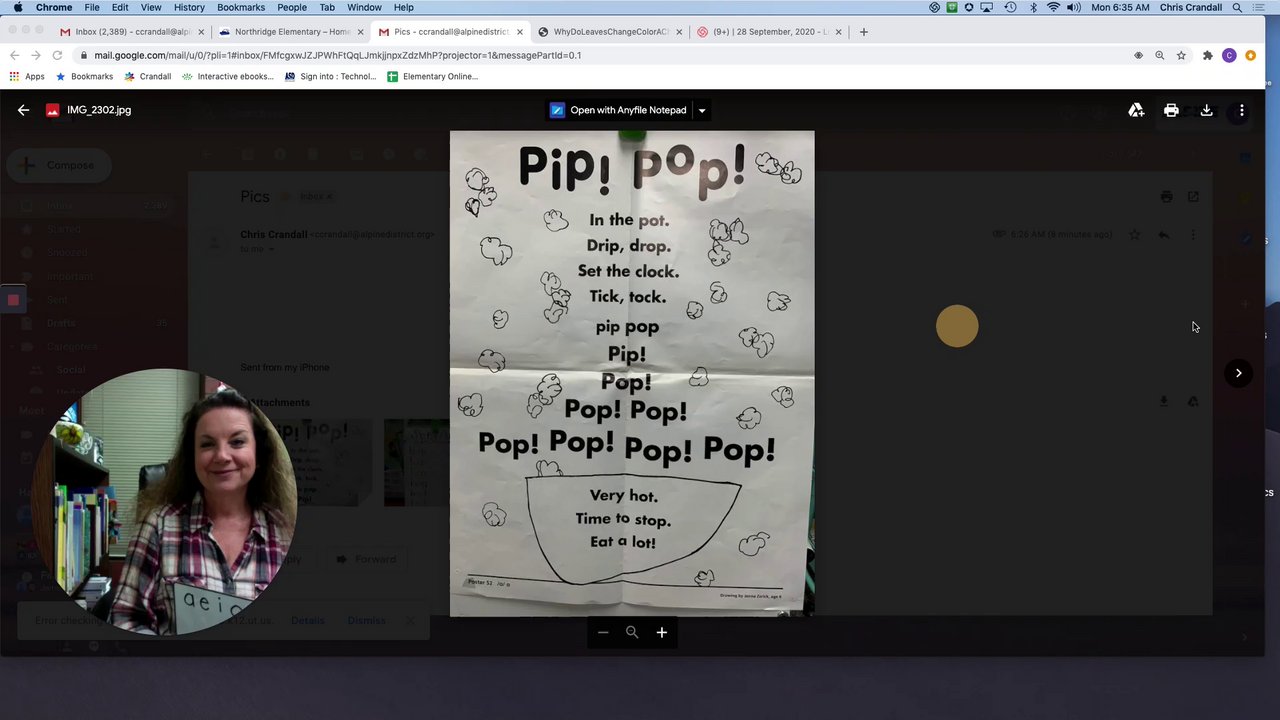Open the Chrome extensions puzzle icon
Screen dimensions: 1280x720
1208,55
